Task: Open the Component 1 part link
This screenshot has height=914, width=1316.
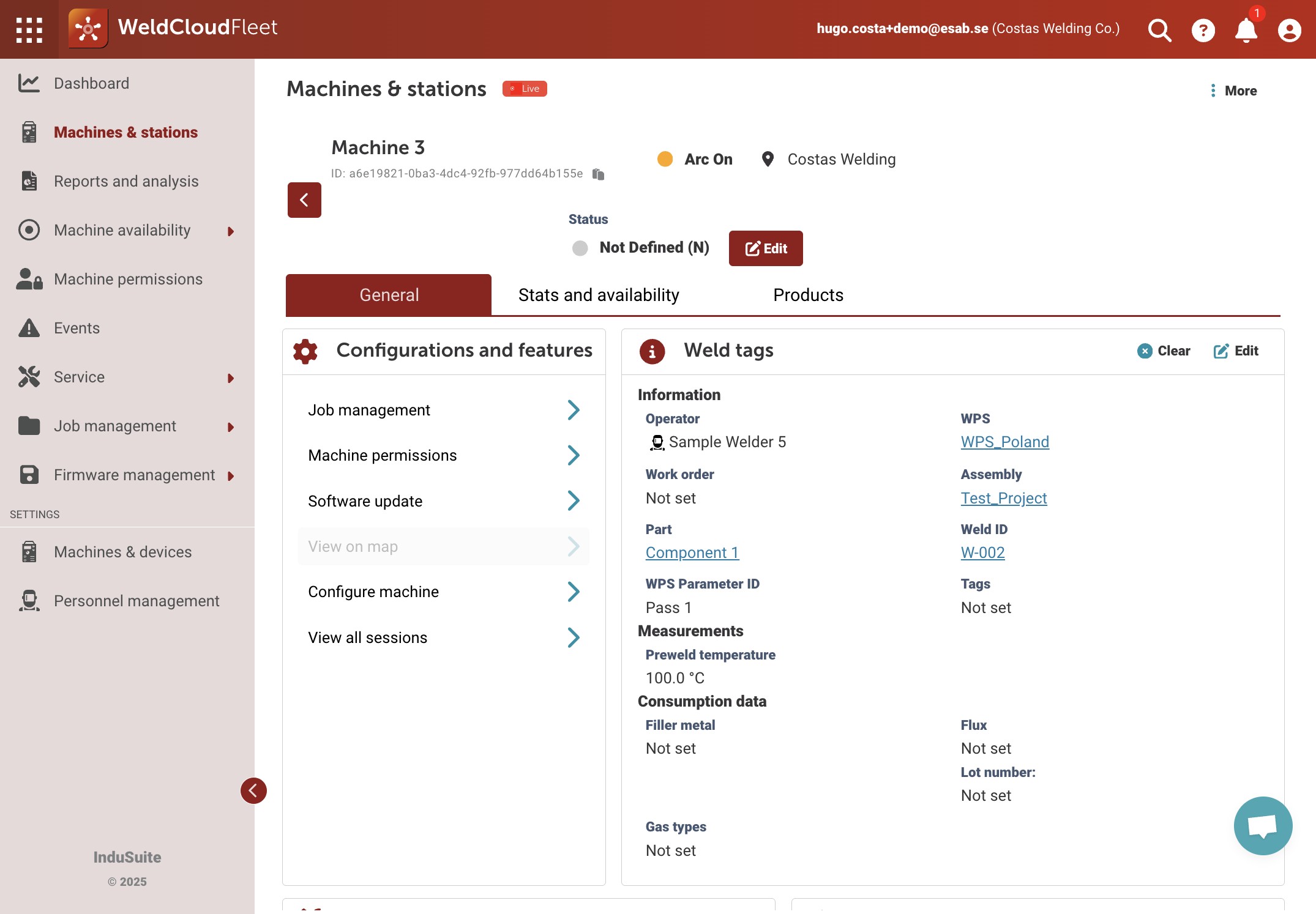Action: pos(692,552)
